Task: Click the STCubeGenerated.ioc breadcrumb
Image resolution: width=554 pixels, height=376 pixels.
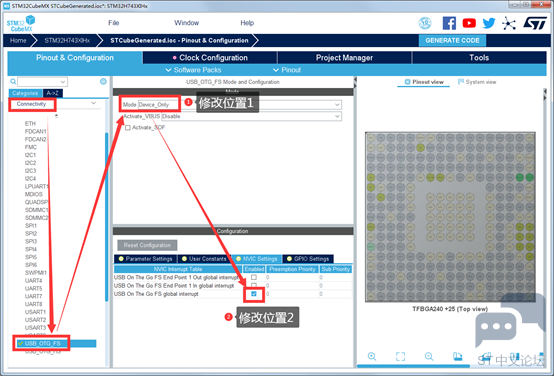Action: pos(179,40)
